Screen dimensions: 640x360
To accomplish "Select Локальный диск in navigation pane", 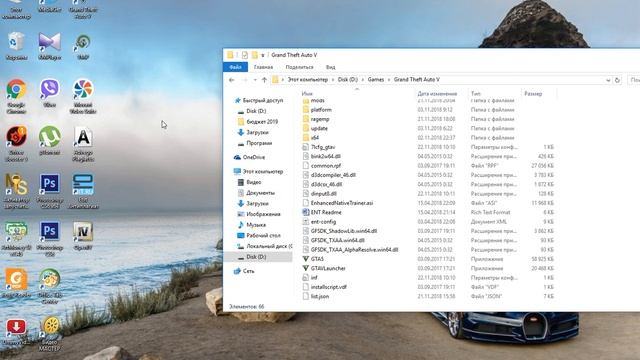I will (x=264, y=246).
